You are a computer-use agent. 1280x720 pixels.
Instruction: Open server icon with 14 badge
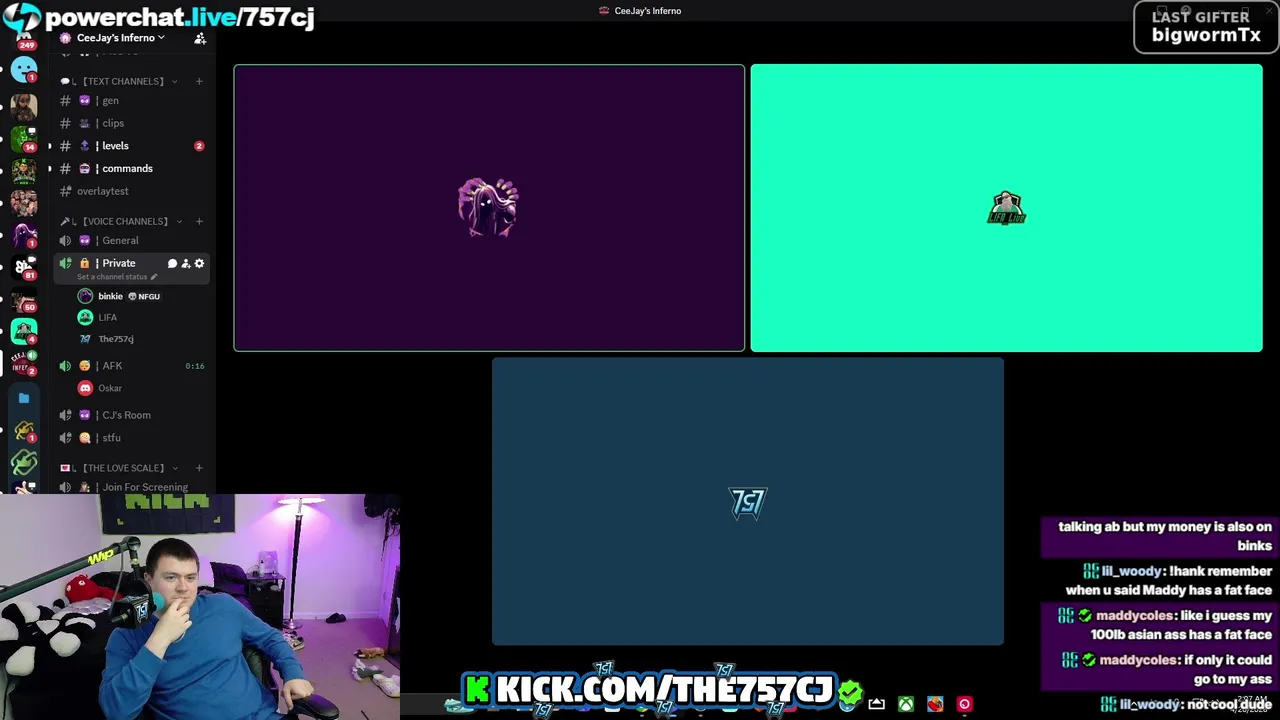pyautogui.click(x=24, y=138)
